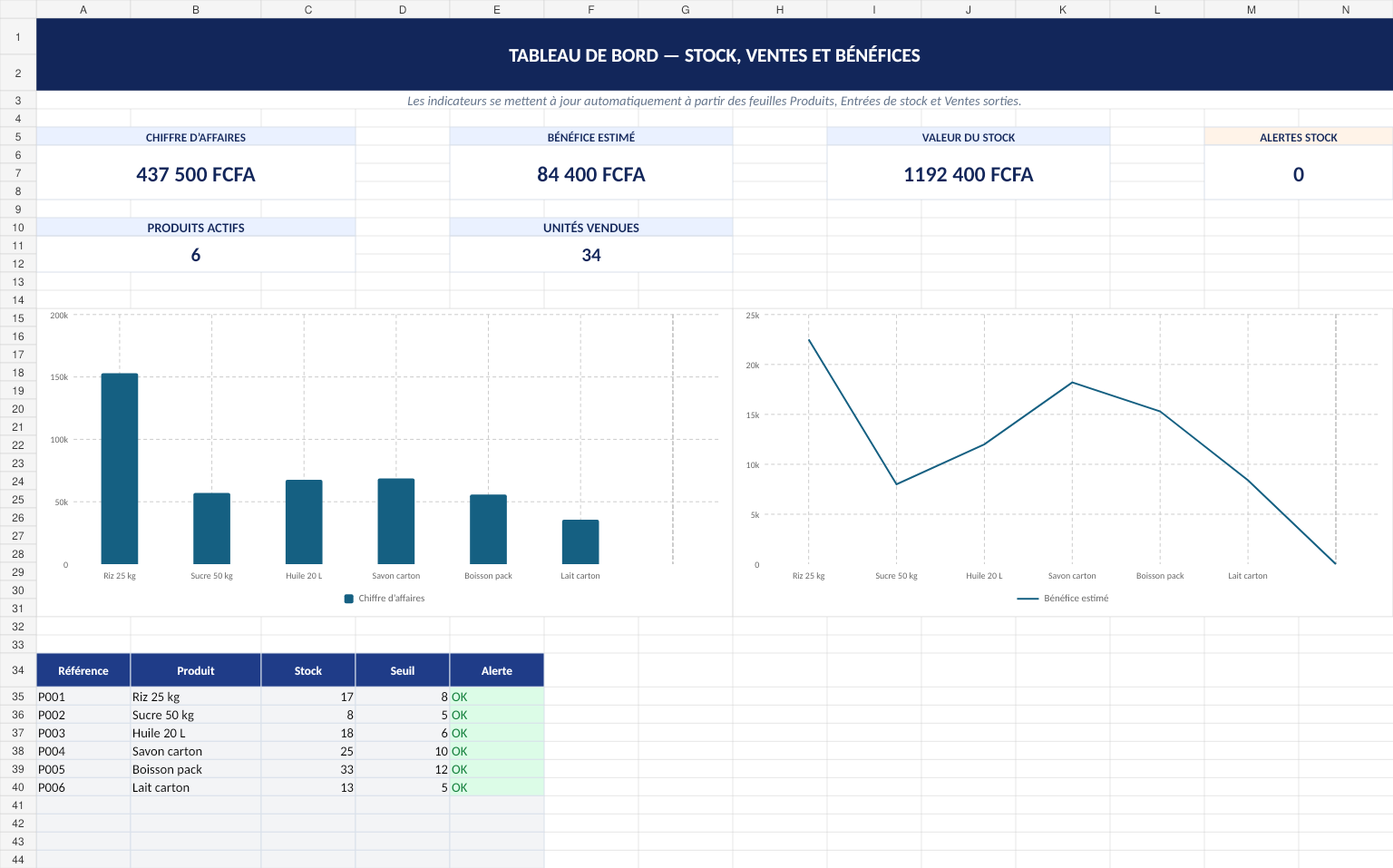The image size is (1393, 868).
Task: Click stock value 17 for Riz
Action: click(x=308, y=697)
